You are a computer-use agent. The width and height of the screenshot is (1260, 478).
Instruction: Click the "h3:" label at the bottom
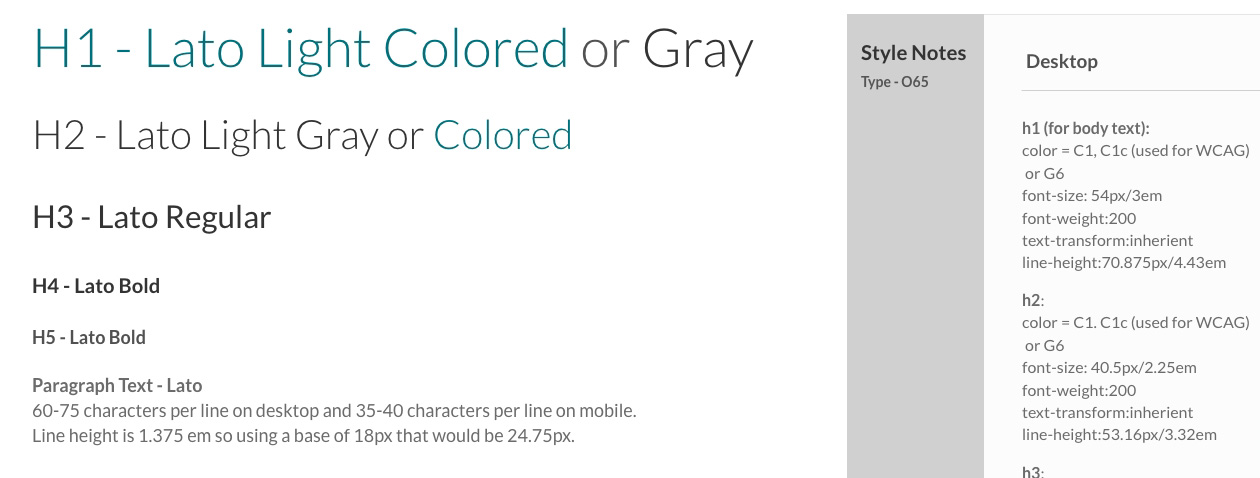click(1032, 471)
